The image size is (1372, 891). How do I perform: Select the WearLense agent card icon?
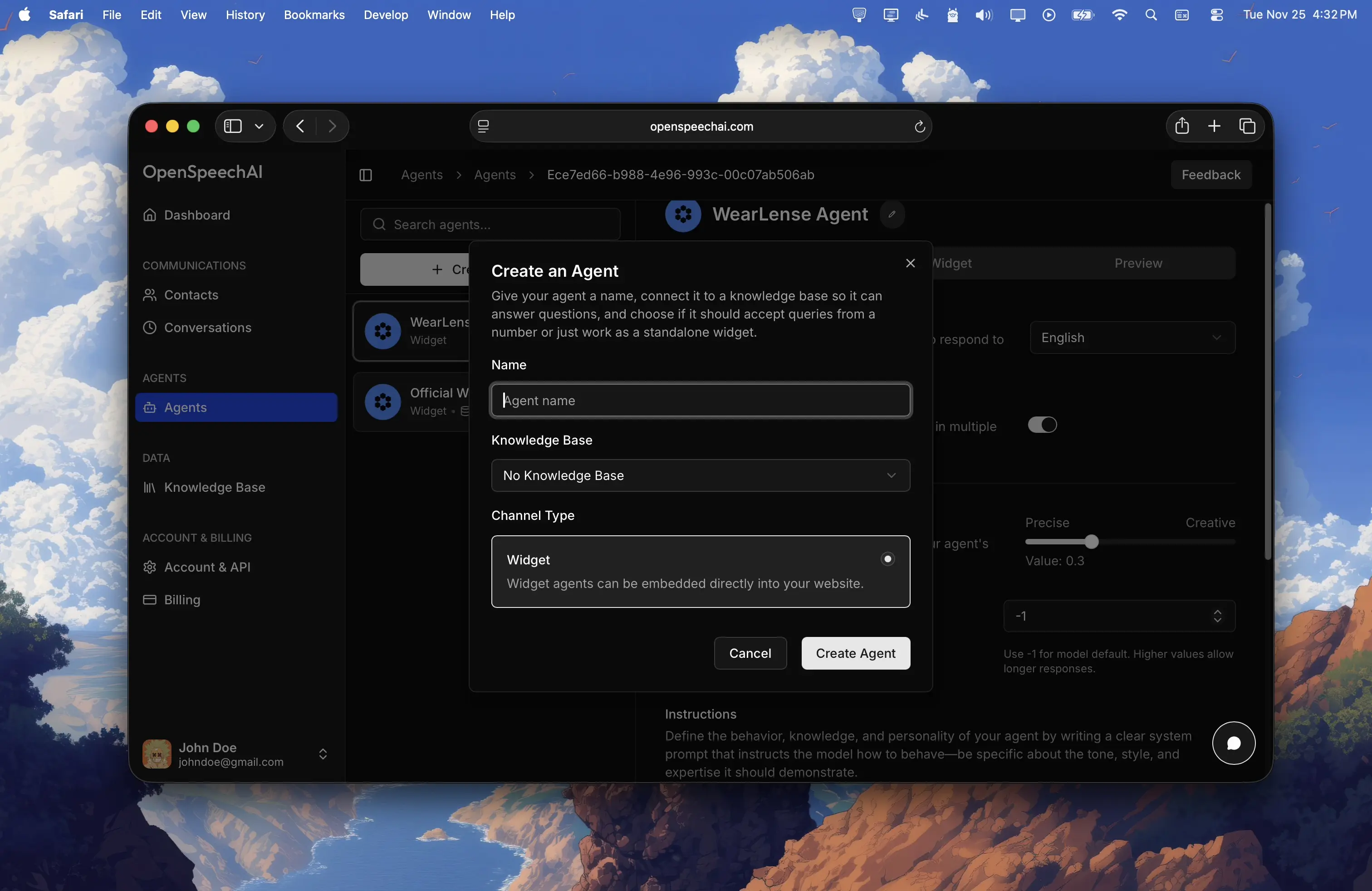383,331
